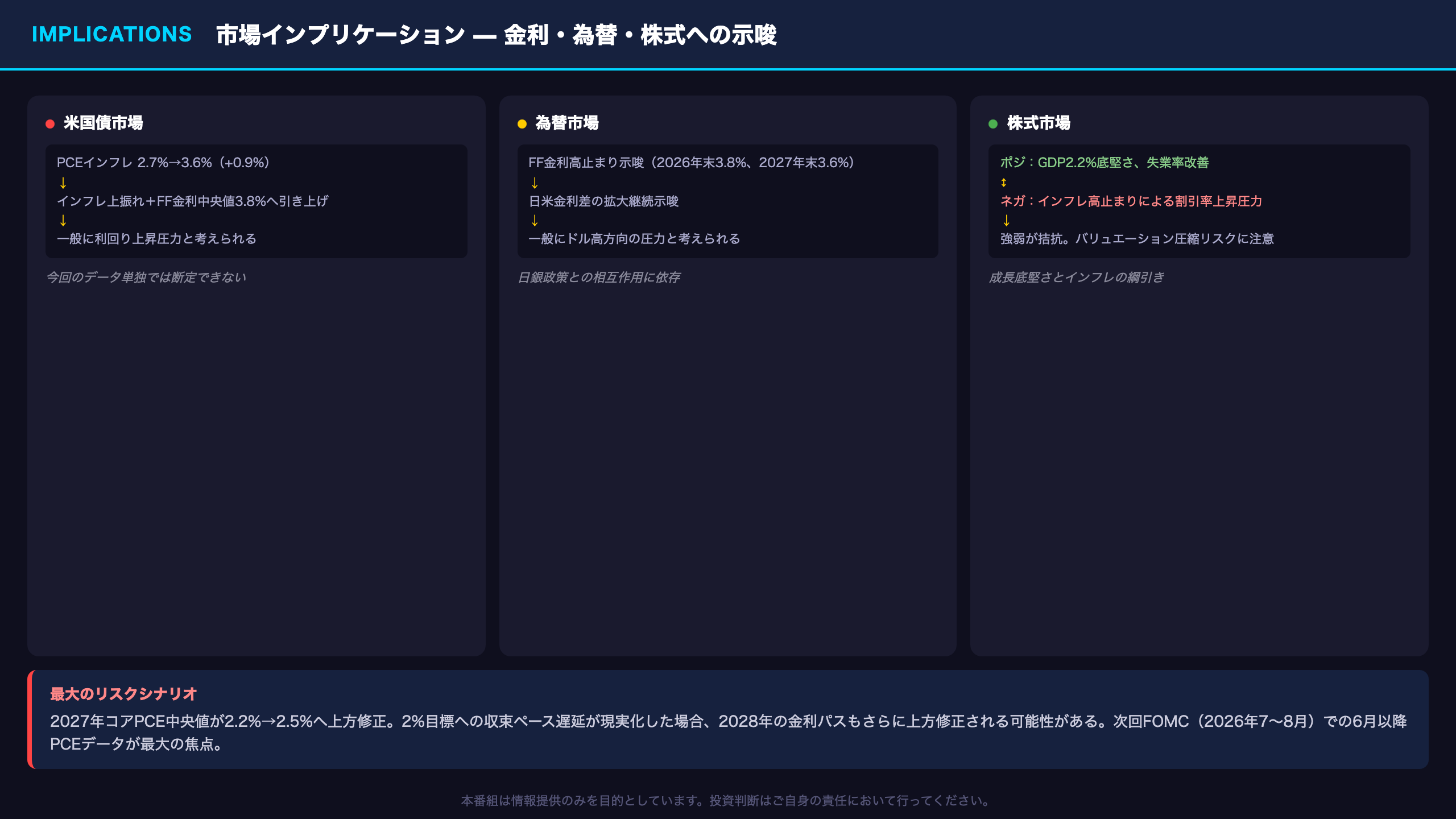Select the 株式市場 card heading
The height and width of the screenshot is (819, 1456).
(1039, 123)
